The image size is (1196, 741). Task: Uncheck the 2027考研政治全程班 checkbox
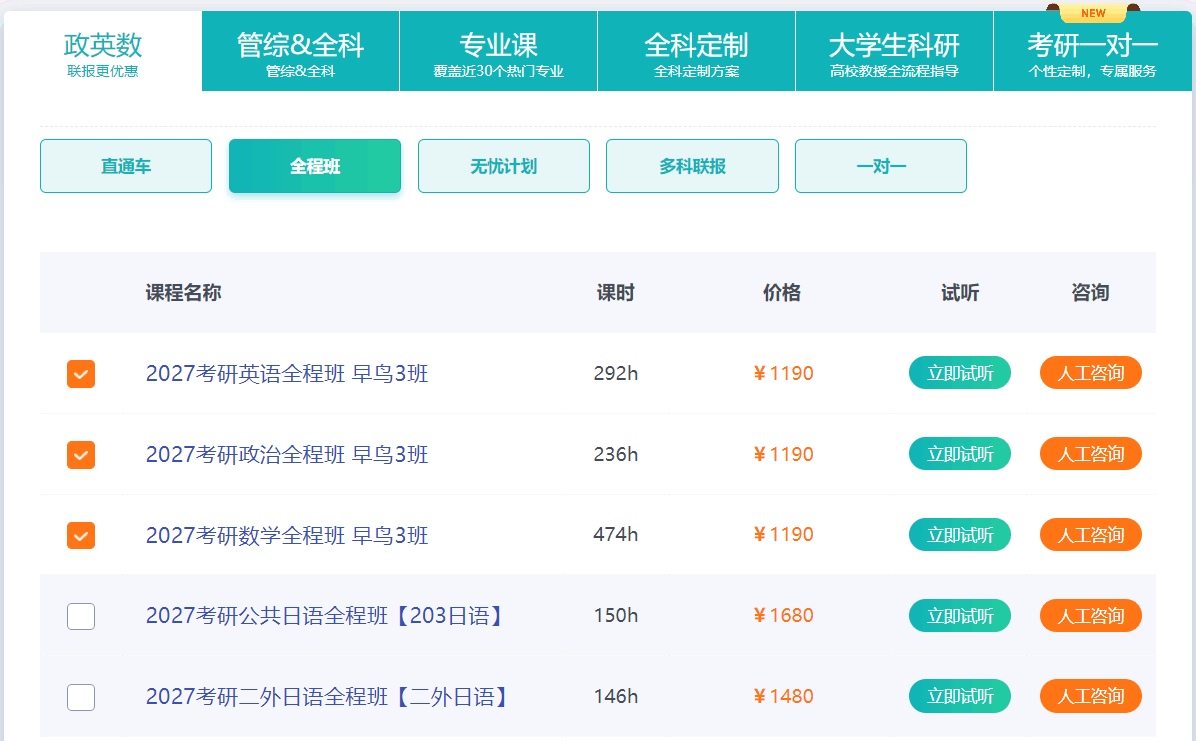81,455
